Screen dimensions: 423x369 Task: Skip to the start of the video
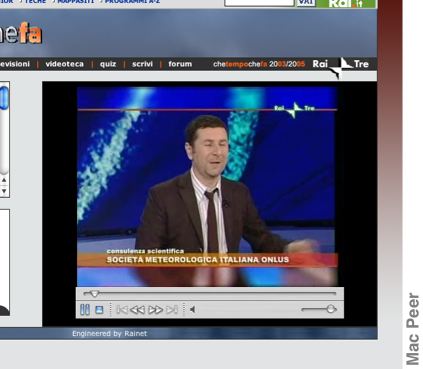[x=122, y=310]
